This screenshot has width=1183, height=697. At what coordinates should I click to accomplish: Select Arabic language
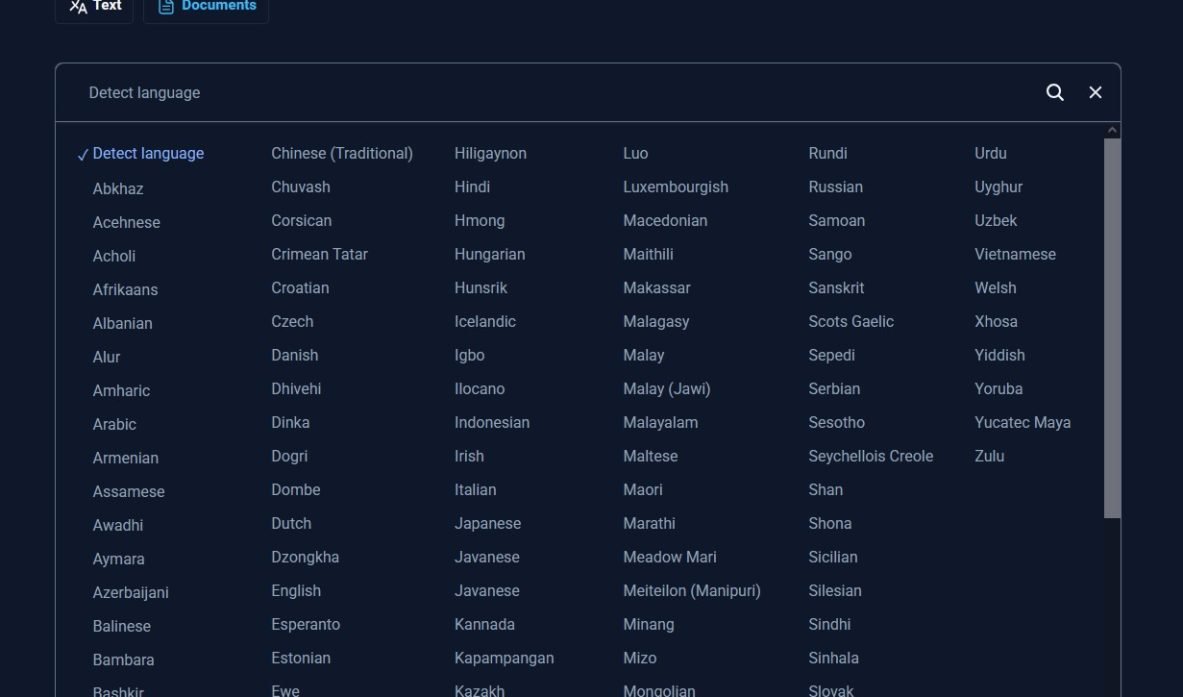tap(115, 425)
